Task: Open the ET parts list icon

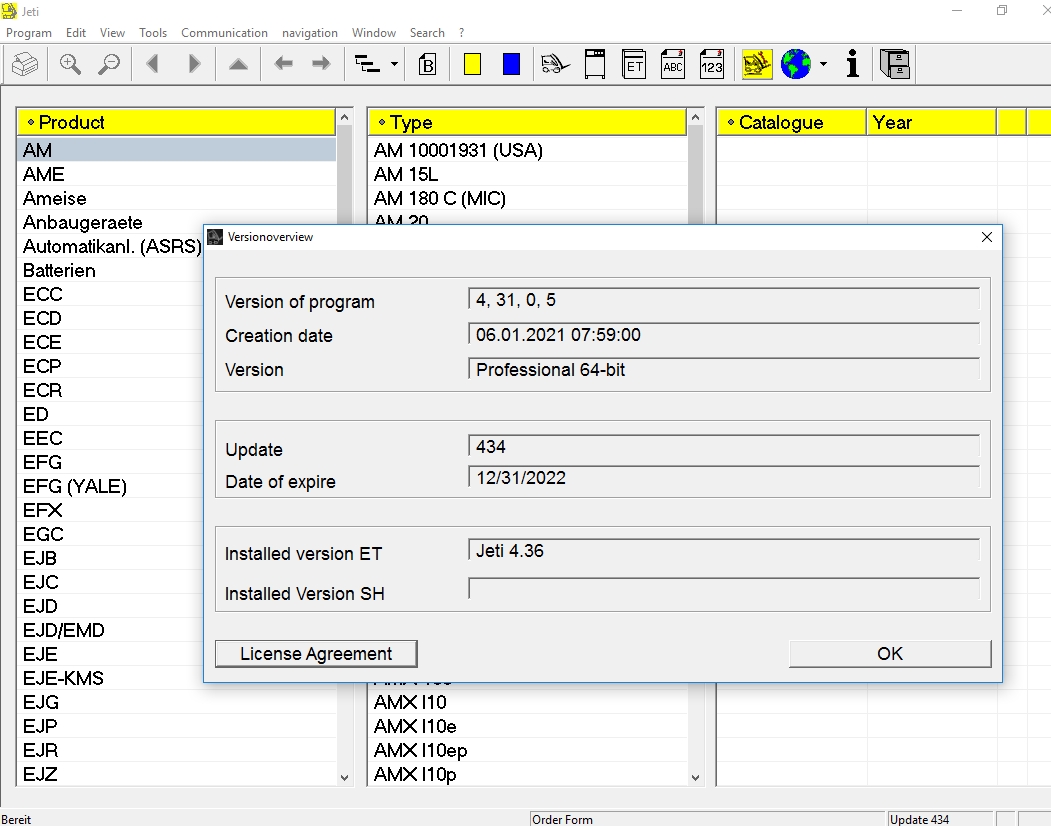Action: tap(634, 64)
